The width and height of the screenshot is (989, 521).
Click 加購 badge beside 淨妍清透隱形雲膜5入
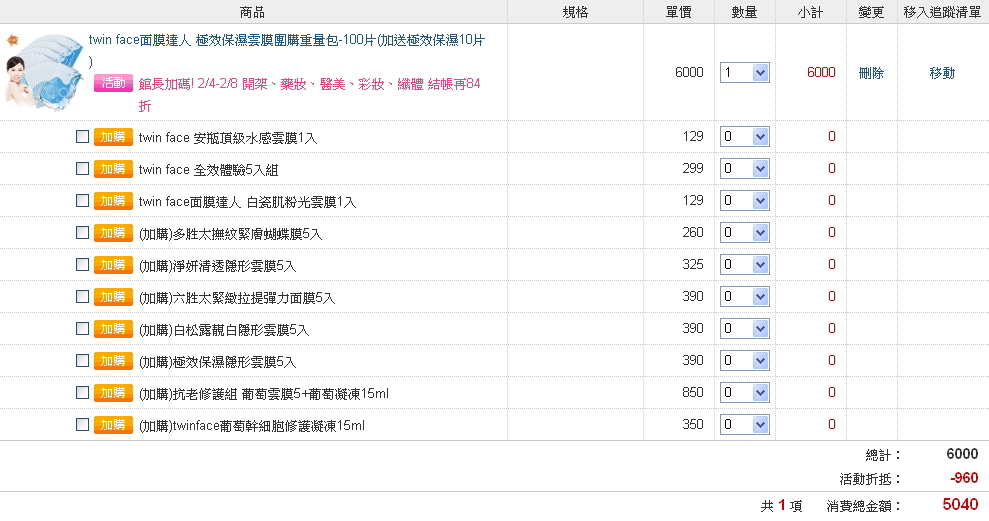[x=114, y=265]
